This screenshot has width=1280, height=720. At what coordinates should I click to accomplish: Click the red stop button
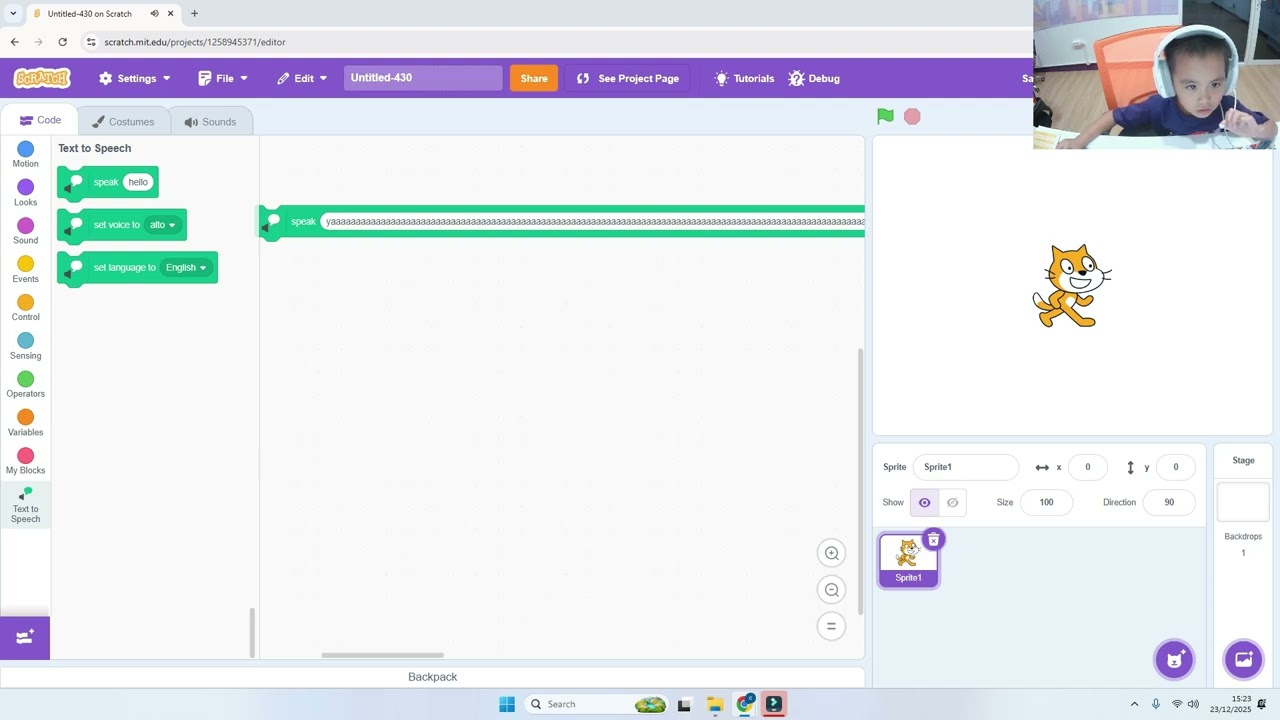[x=912, y=116]
